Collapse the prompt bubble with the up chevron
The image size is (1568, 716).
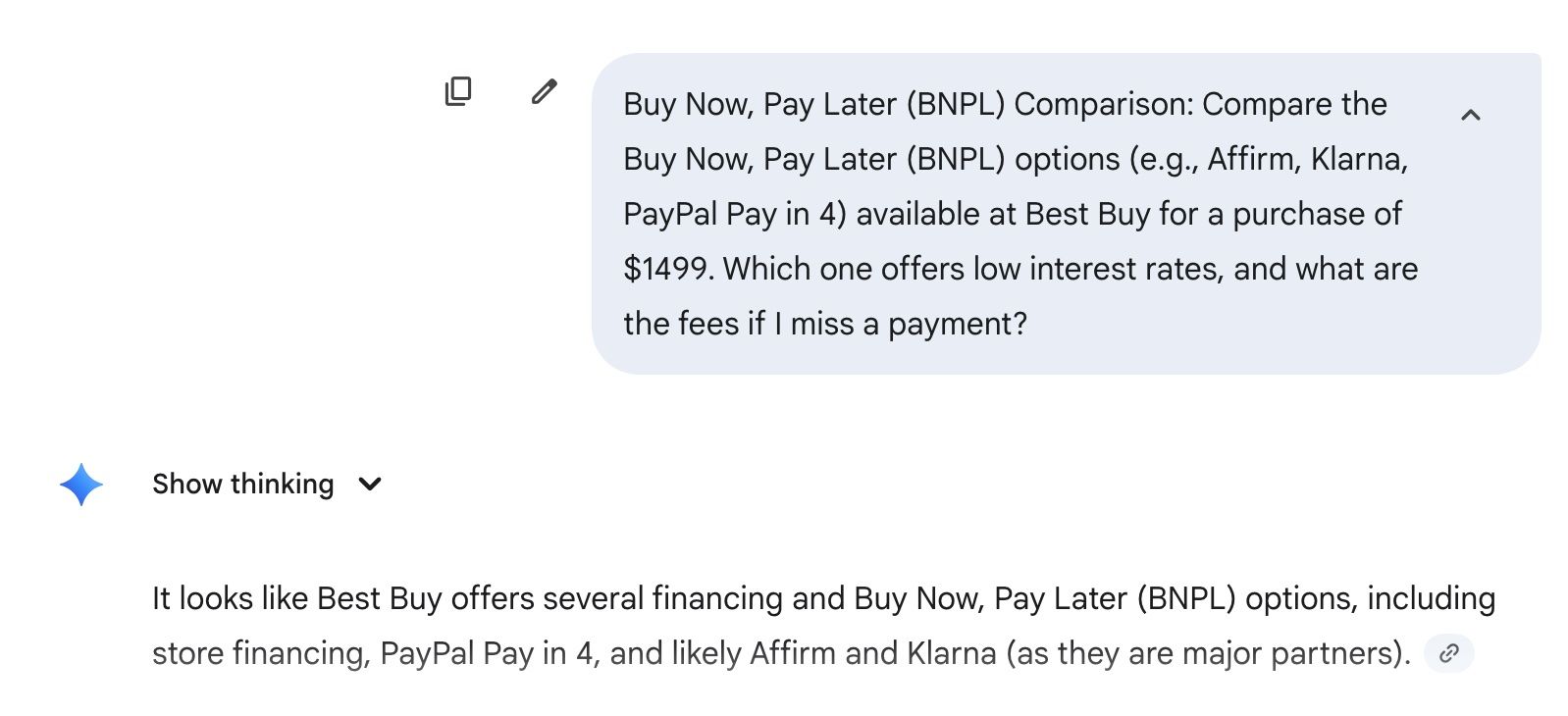click(1470, 116)
